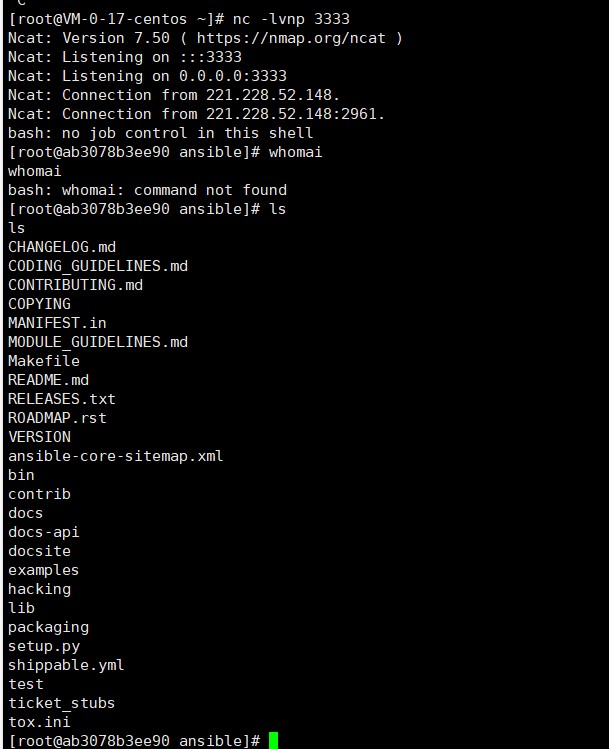Click the setup.py filename
Viewport: 609px width, 749px height.
(44, 646)
